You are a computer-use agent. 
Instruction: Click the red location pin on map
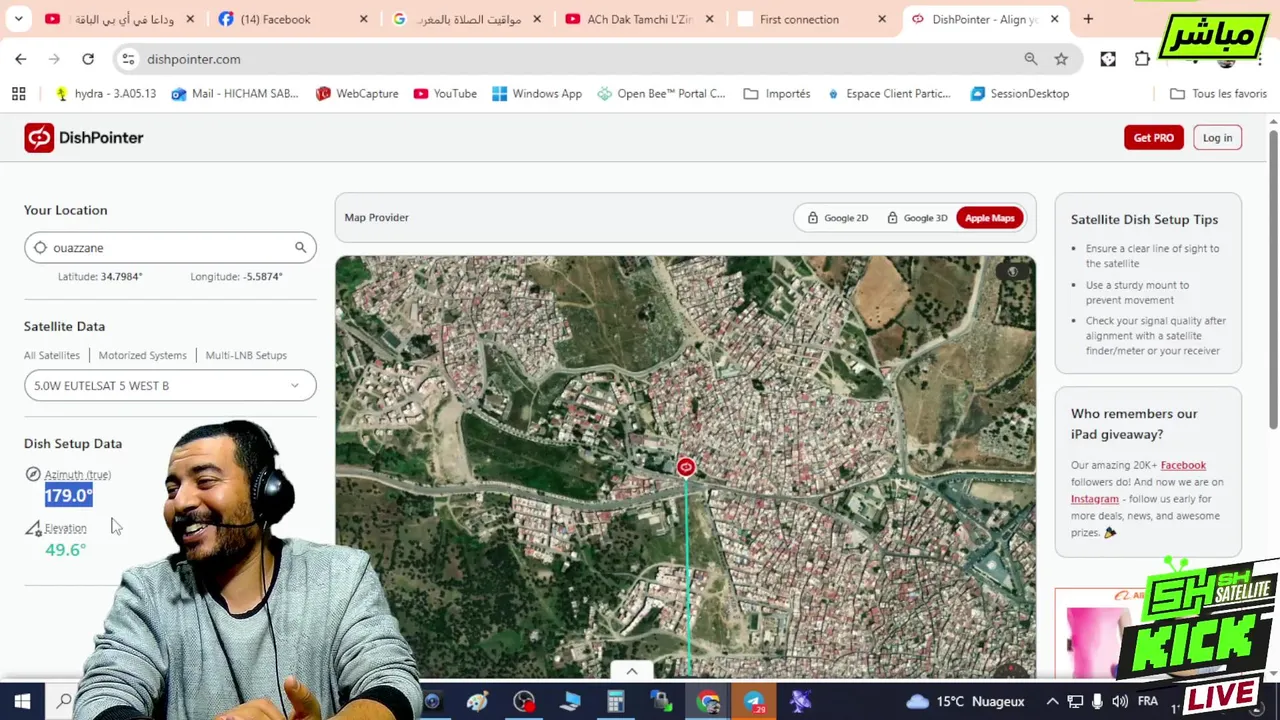point(685,467)
